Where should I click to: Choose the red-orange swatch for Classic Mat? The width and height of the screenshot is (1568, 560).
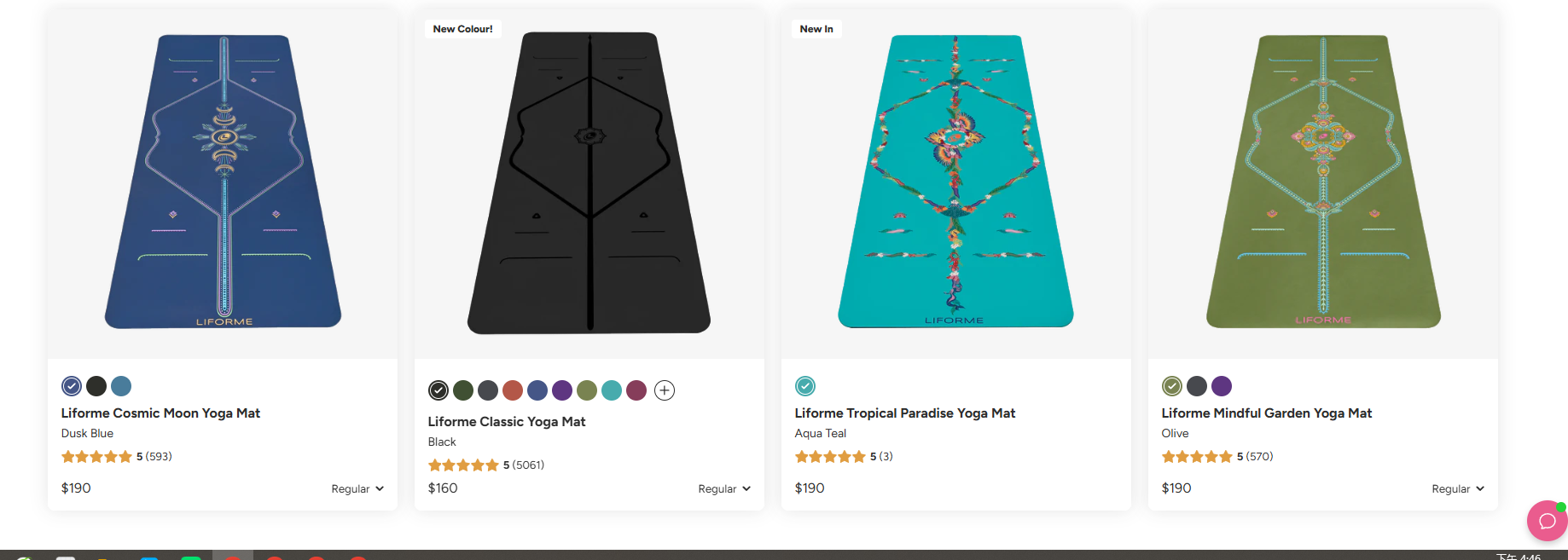(x=513, y=390)
